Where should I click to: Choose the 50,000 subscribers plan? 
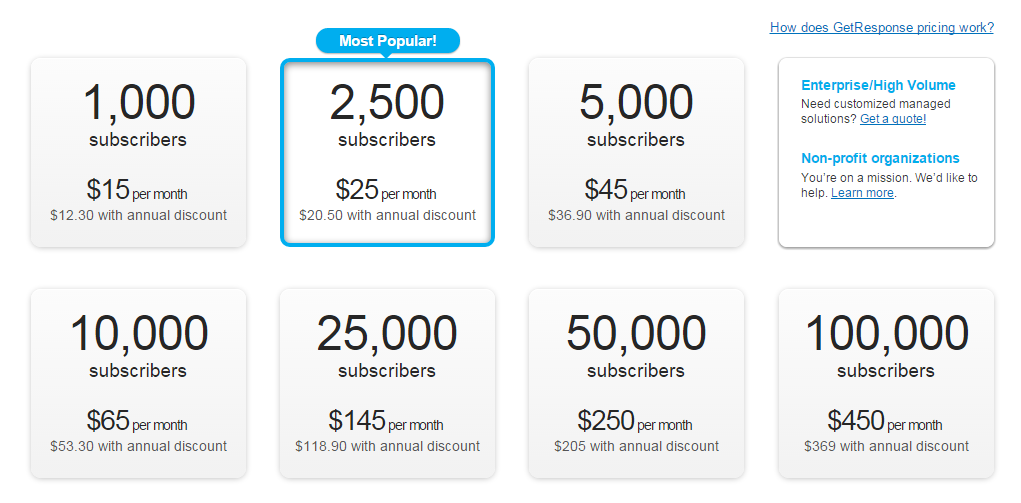coord(636,383)
